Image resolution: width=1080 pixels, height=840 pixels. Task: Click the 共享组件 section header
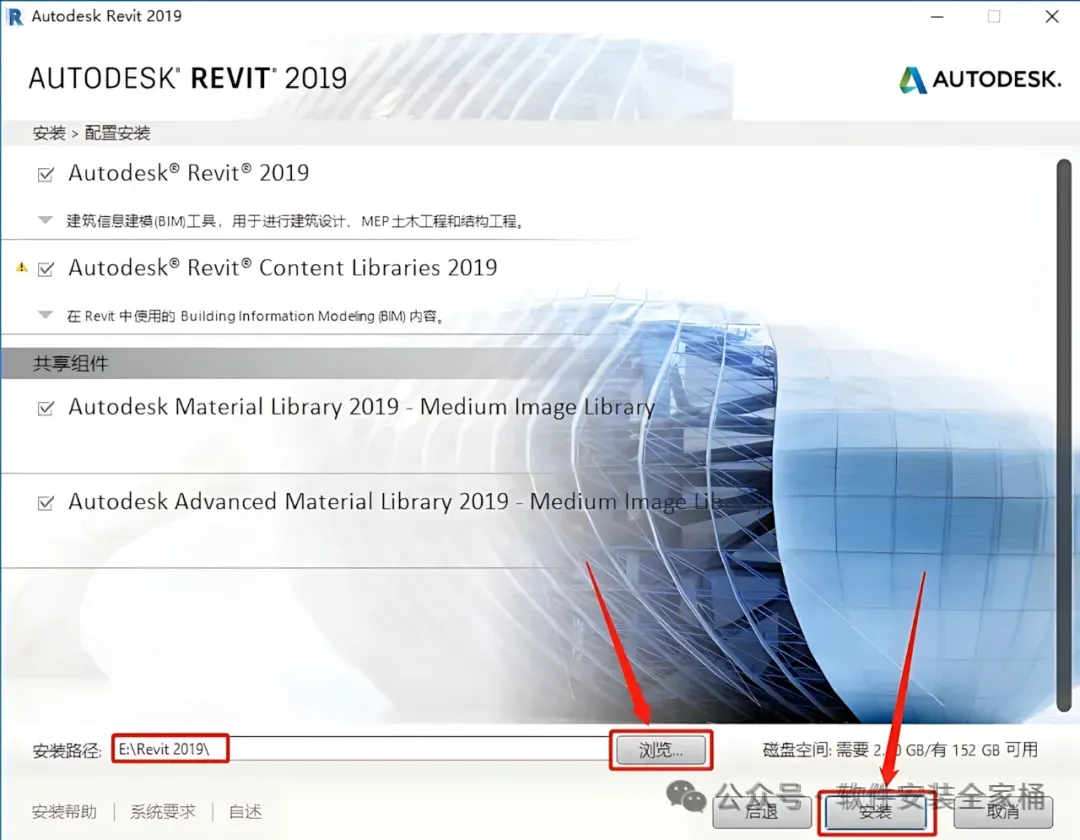(70, 364)
